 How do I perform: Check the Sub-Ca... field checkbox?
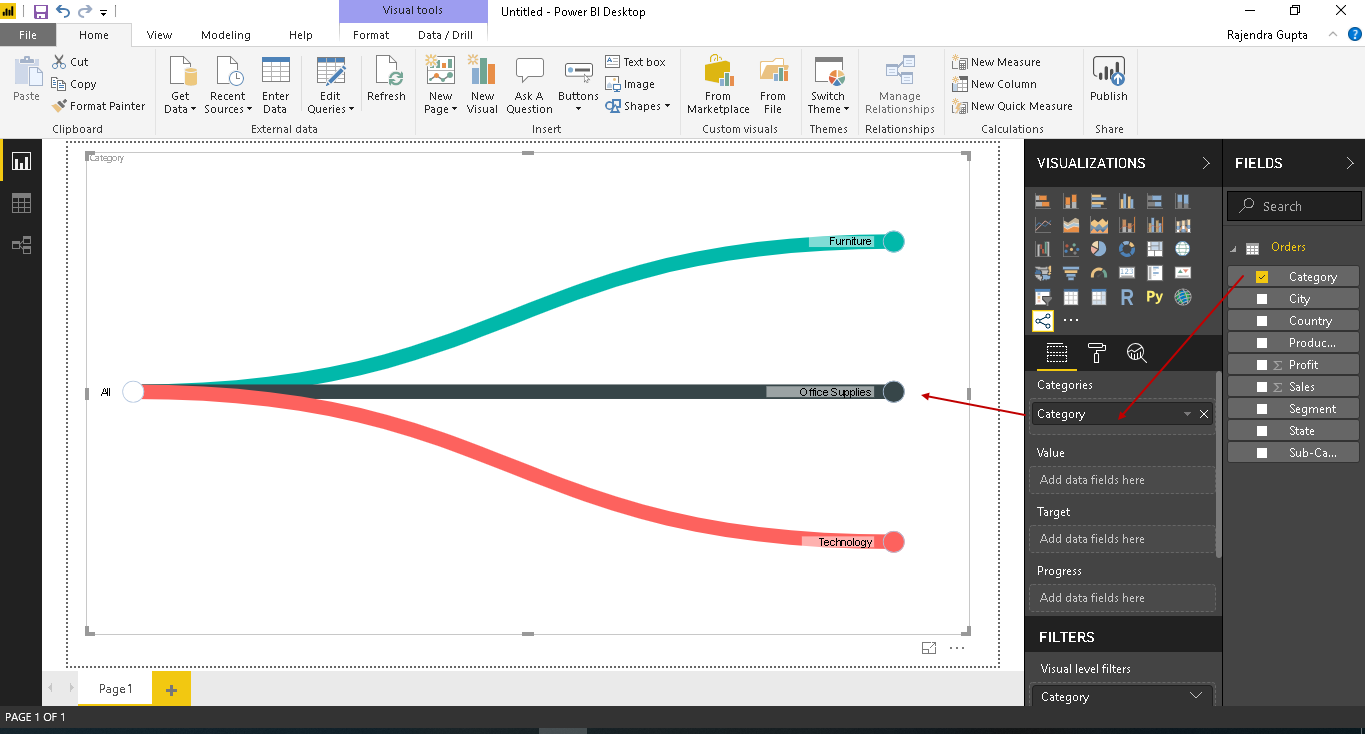(1262, 453)
